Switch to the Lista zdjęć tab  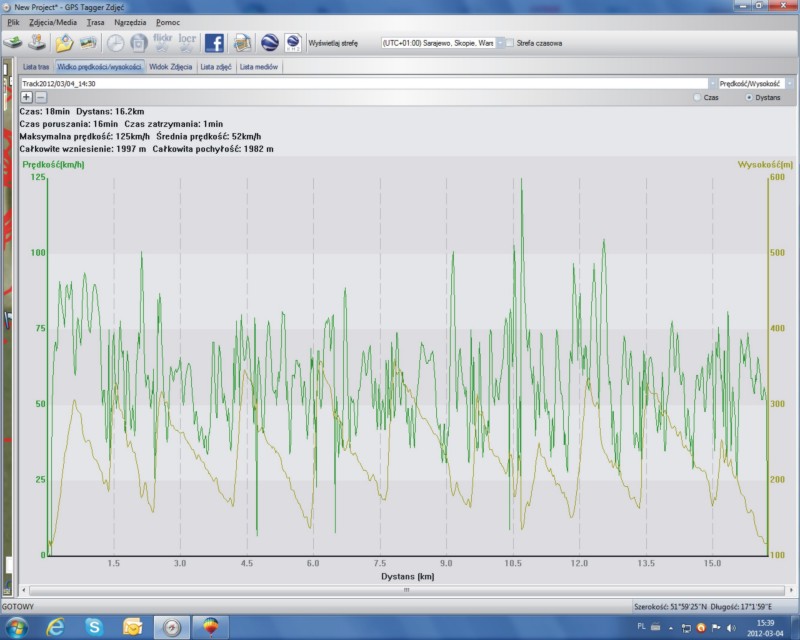click(x=216, y=67)
